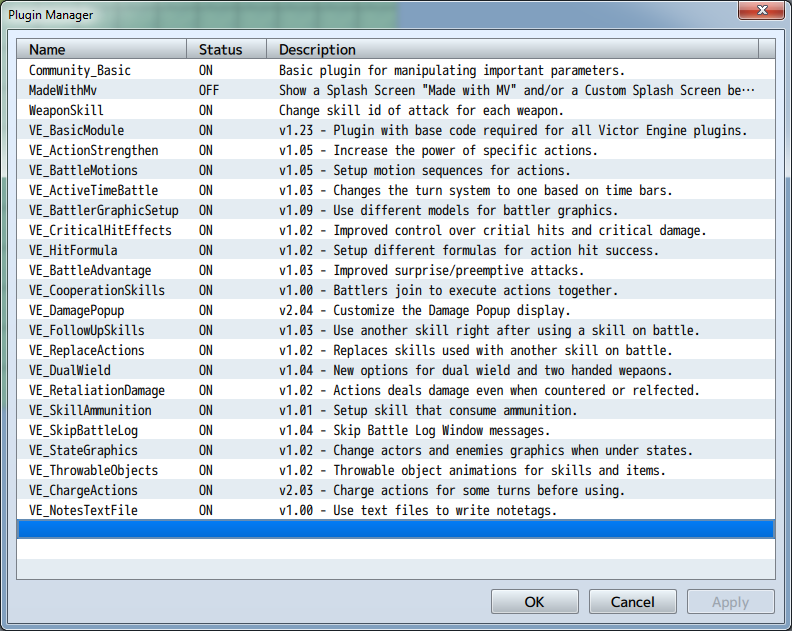Click 'Charge actions for some turns' description
Image resolution: width=792 pixels, height=631 pixels.
452,491
